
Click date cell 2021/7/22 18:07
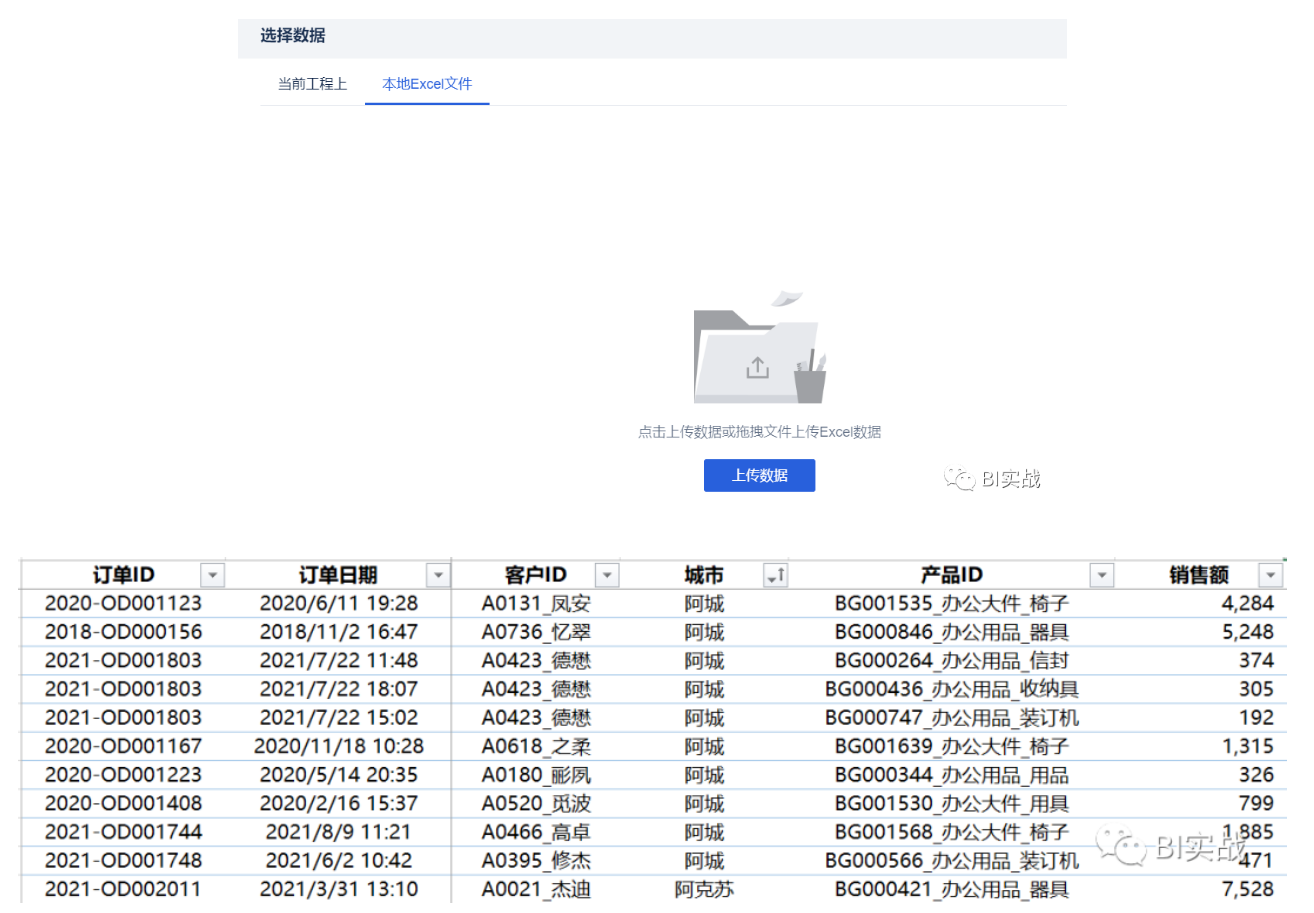coord(339,689)
